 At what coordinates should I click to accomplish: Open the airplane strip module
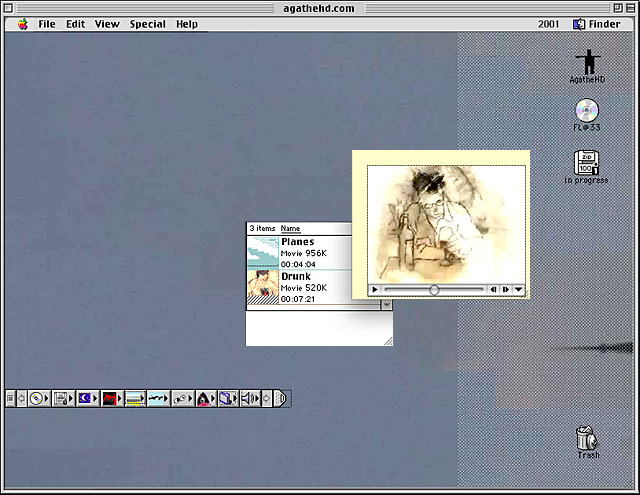coord(156,398)
